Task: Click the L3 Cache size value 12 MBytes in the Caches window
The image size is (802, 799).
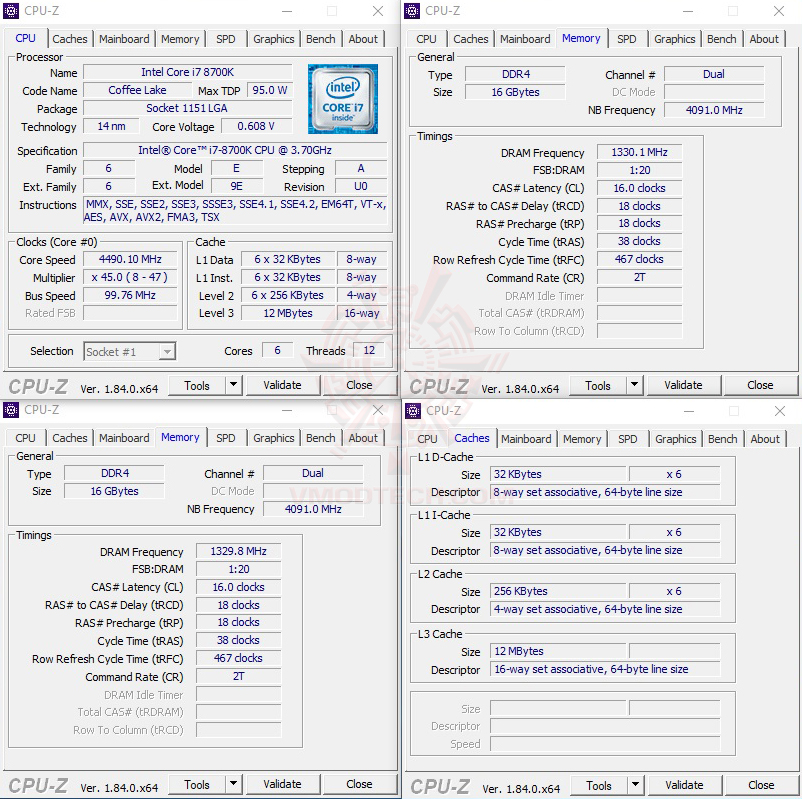Action: (558, 651)
